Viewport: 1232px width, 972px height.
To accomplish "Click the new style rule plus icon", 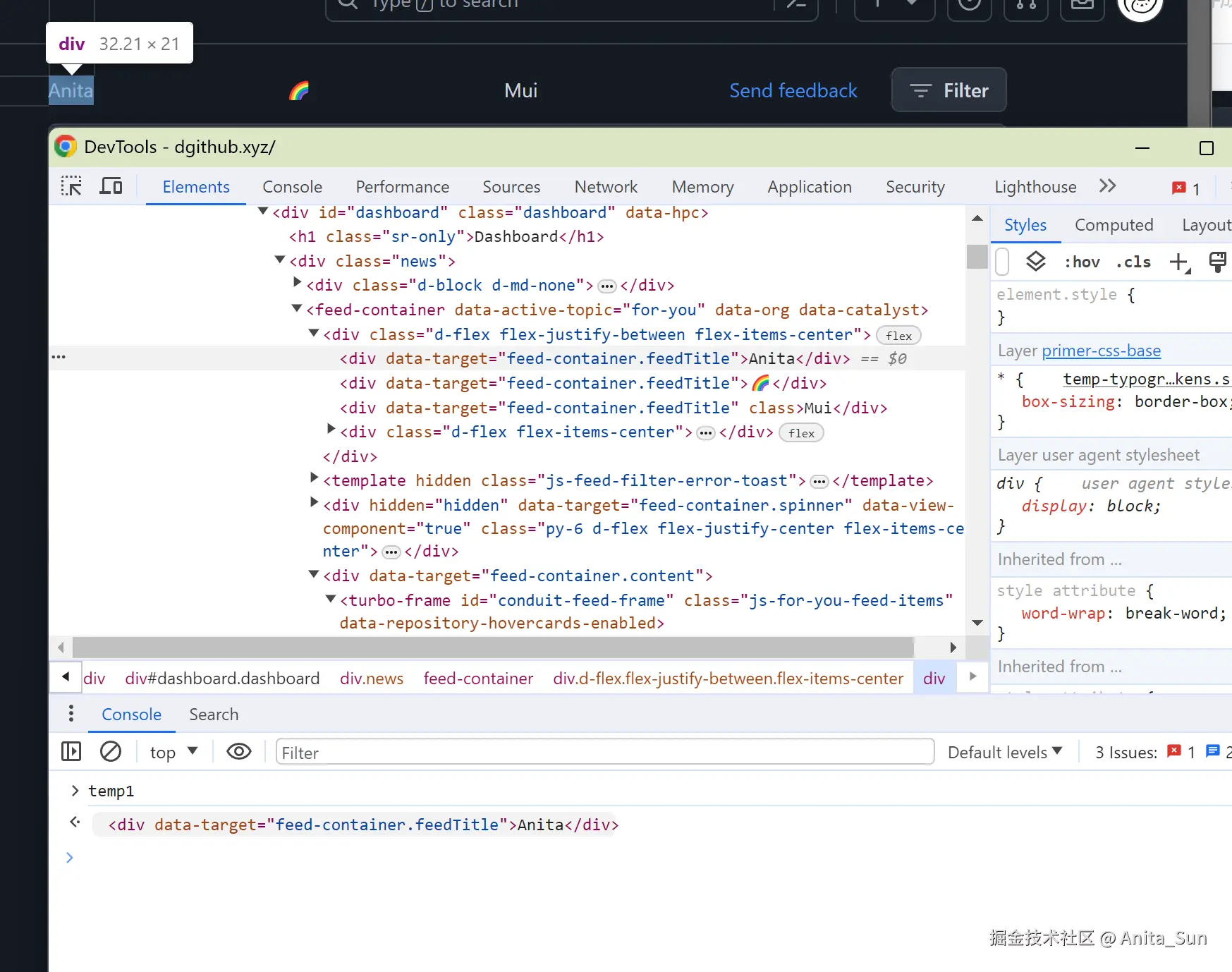I will tap(1178, 262).
